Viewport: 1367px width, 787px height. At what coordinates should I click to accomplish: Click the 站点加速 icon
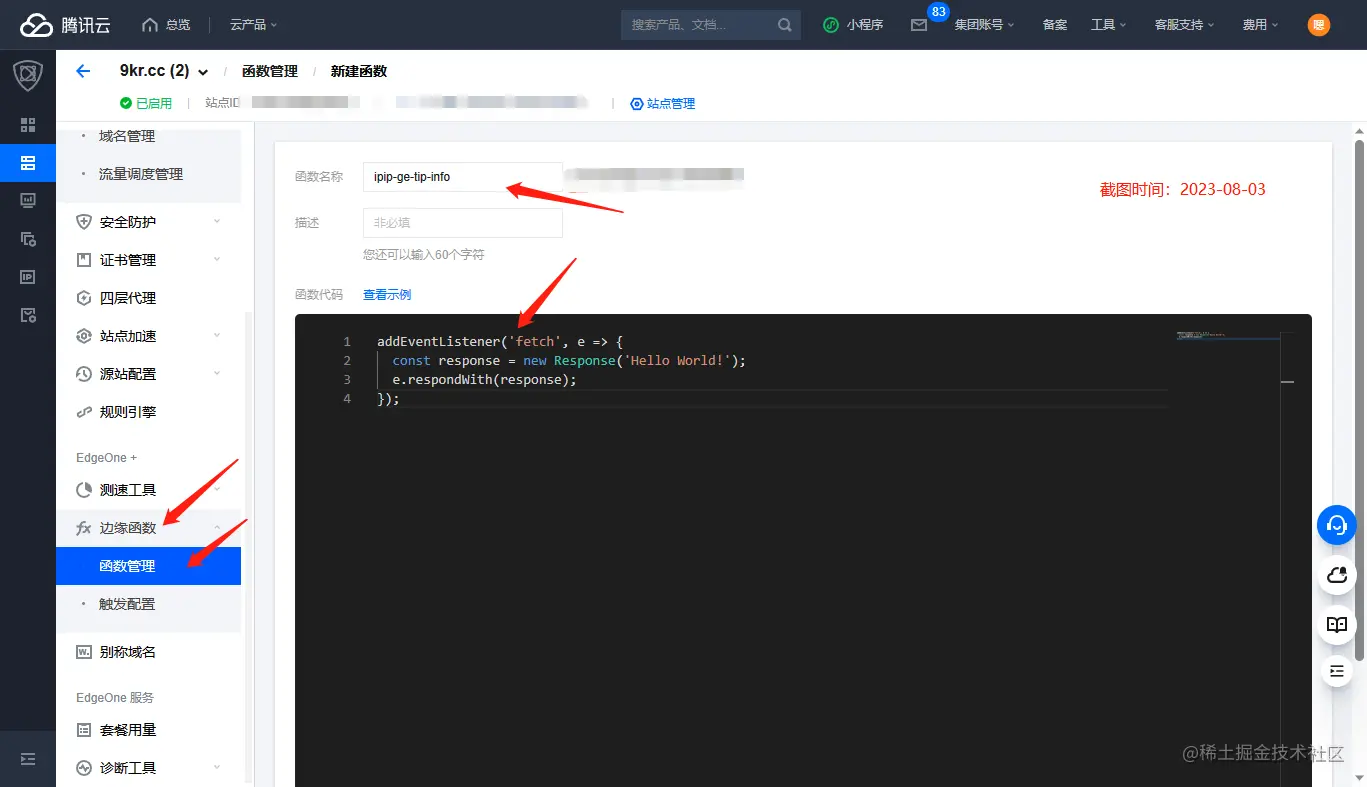click(x=84, y=336)
